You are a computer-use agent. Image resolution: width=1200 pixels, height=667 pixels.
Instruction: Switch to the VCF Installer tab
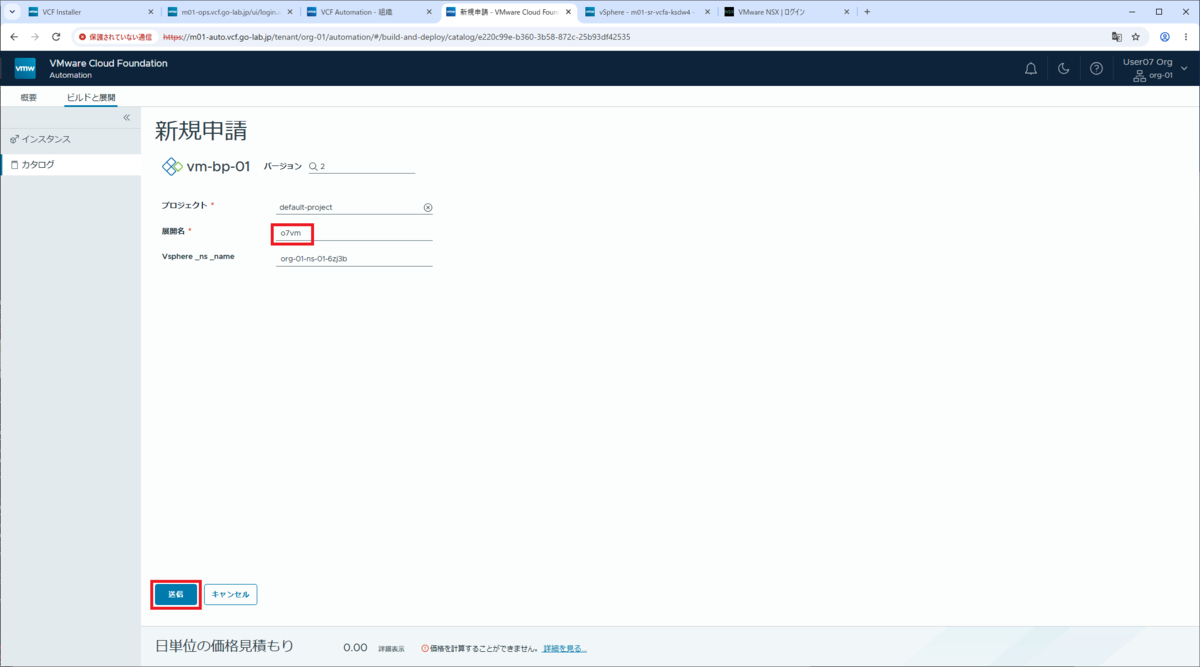(90, 12)
